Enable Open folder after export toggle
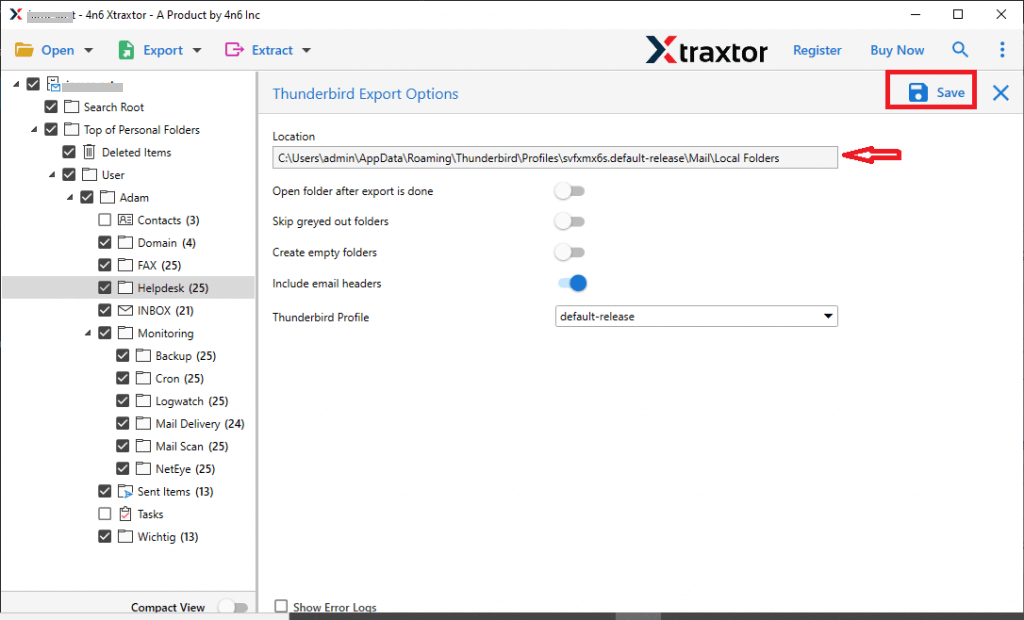This screenshot has width=1024, height=620. [x=570, y=191]
